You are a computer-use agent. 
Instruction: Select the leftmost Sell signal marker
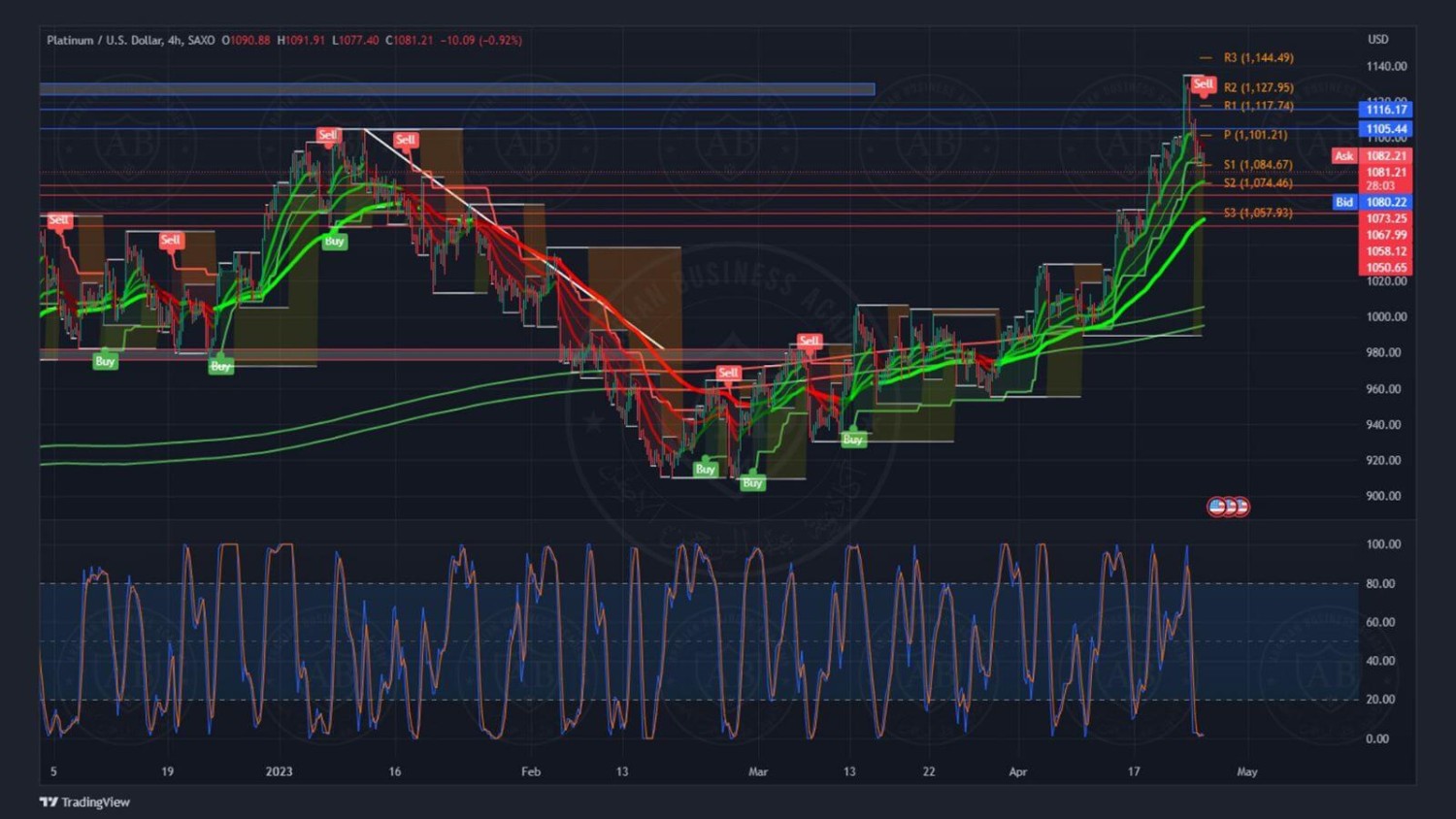click(58, 220)
